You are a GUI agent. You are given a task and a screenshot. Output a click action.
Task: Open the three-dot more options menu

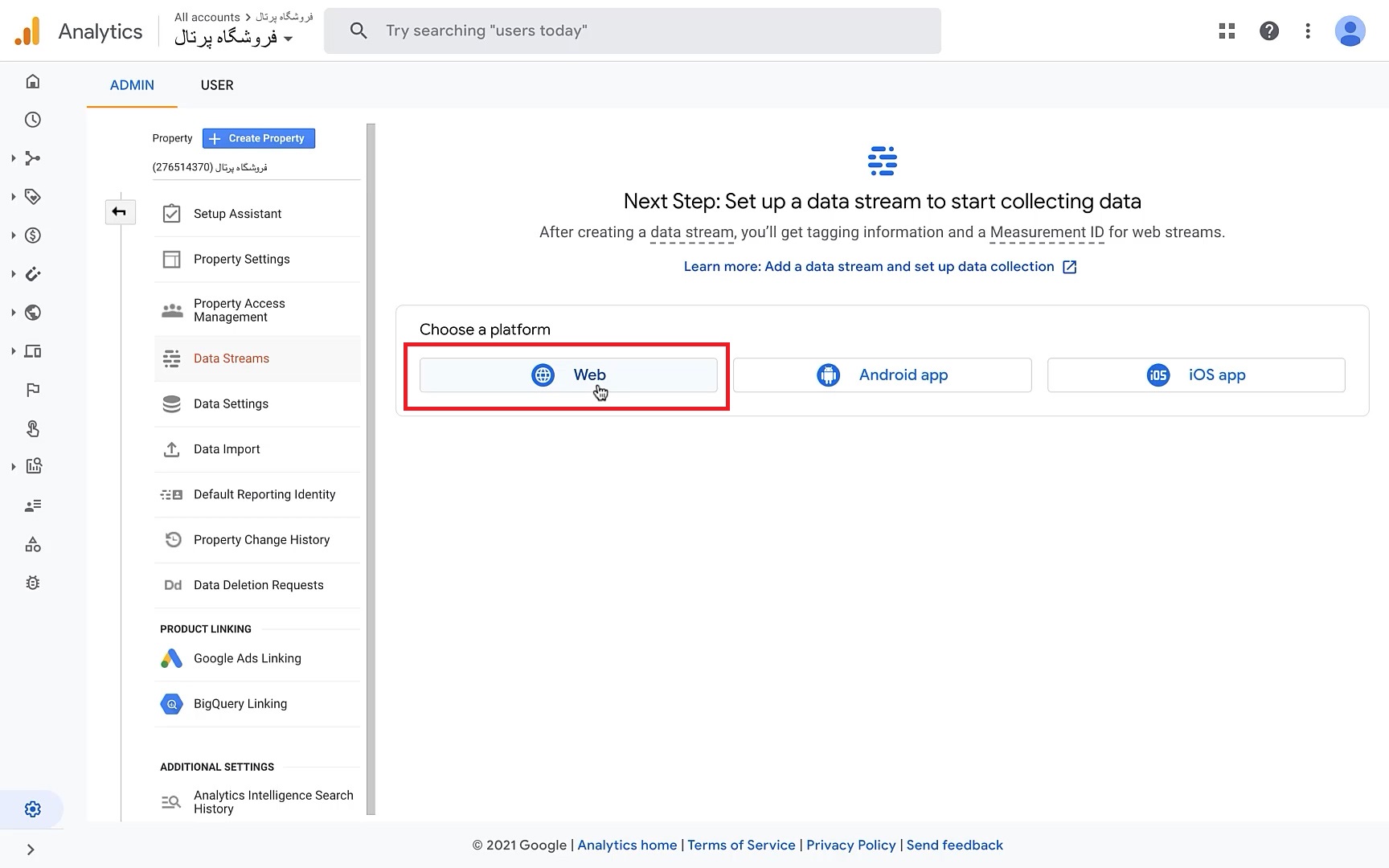coord(1308,31)
